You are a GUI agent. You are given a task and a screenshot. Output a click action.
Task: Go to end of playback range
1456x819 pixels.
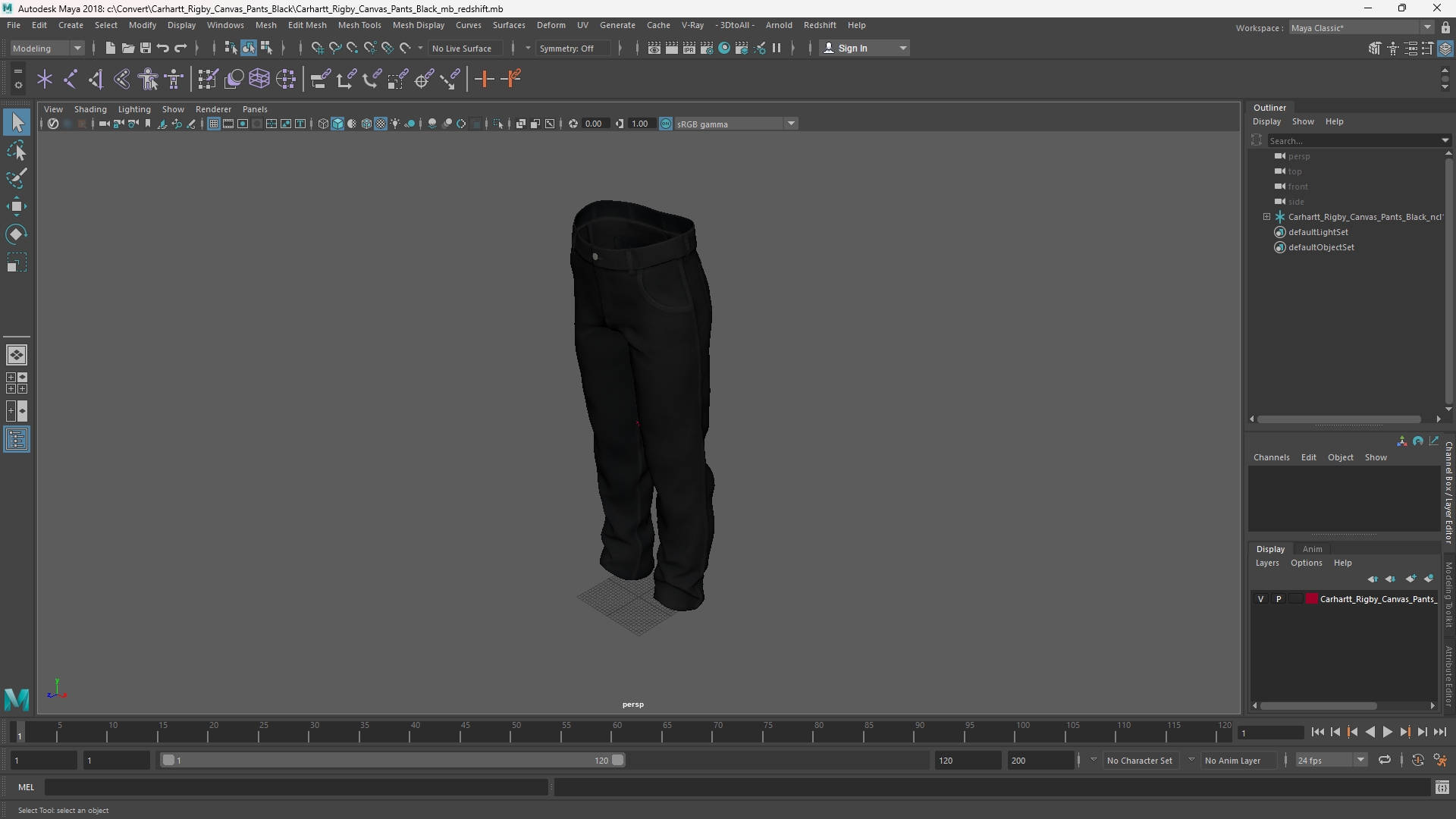click(1439, 733)
